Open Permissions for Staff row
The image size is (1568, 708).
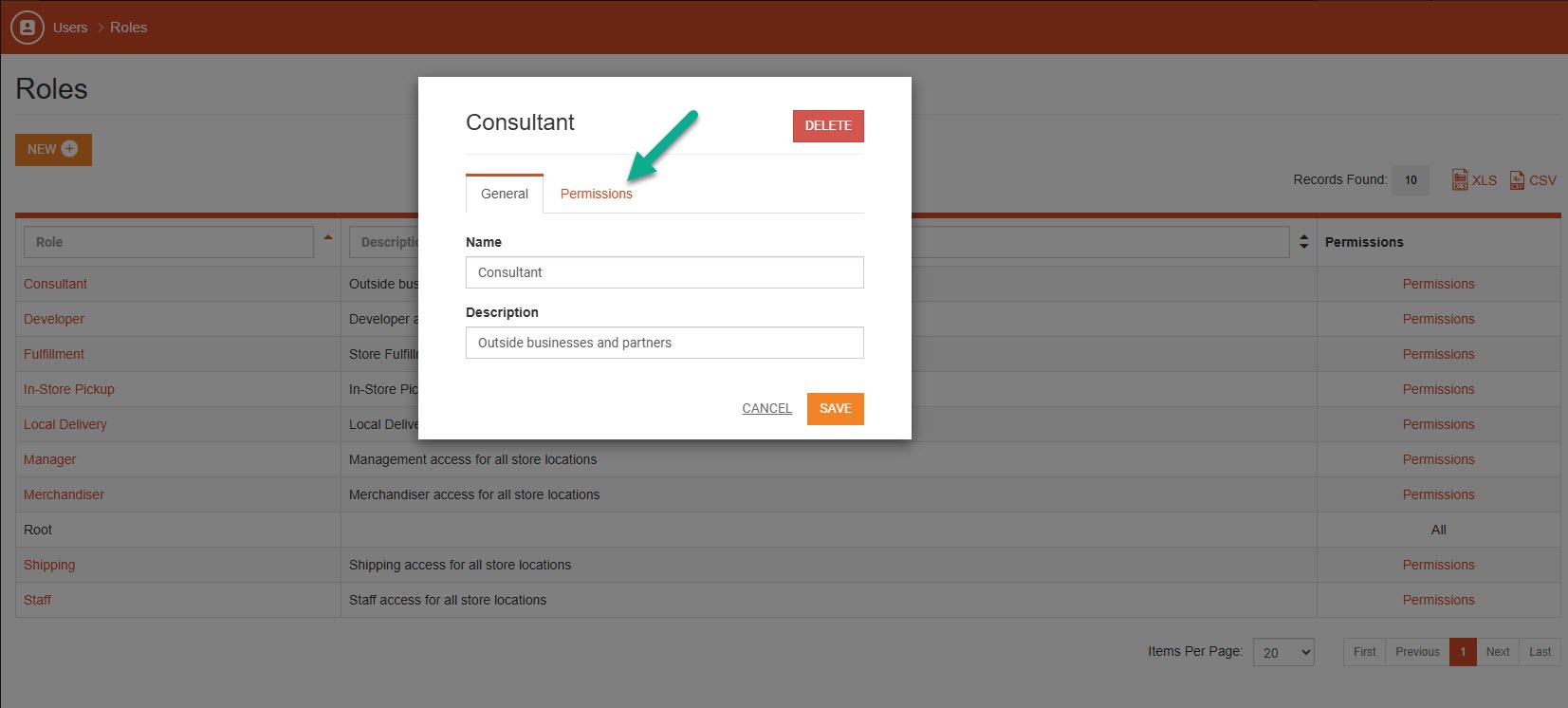pos(1438,600)
